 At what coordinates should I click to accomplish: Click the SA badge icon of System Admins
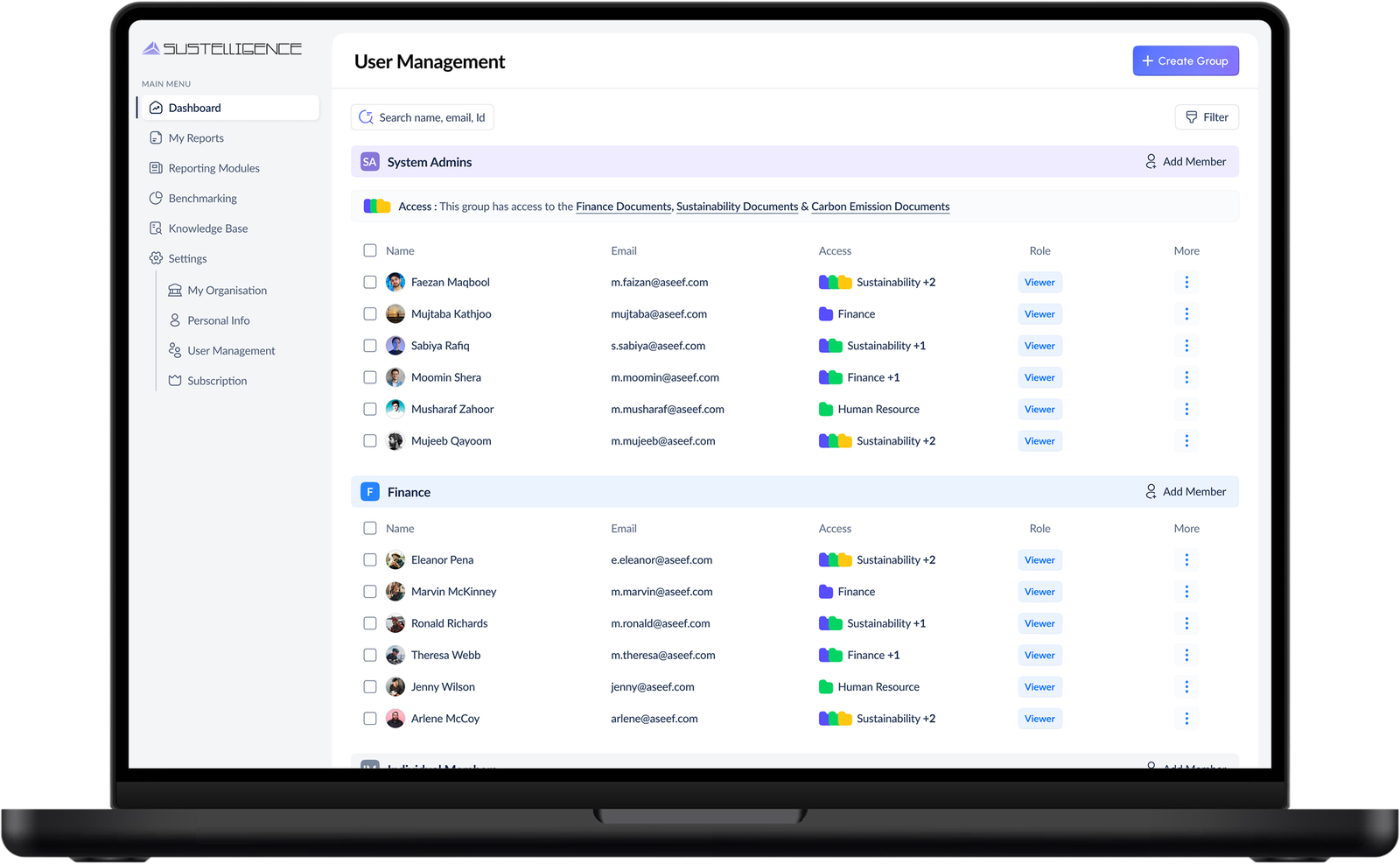tap(370, 162)
